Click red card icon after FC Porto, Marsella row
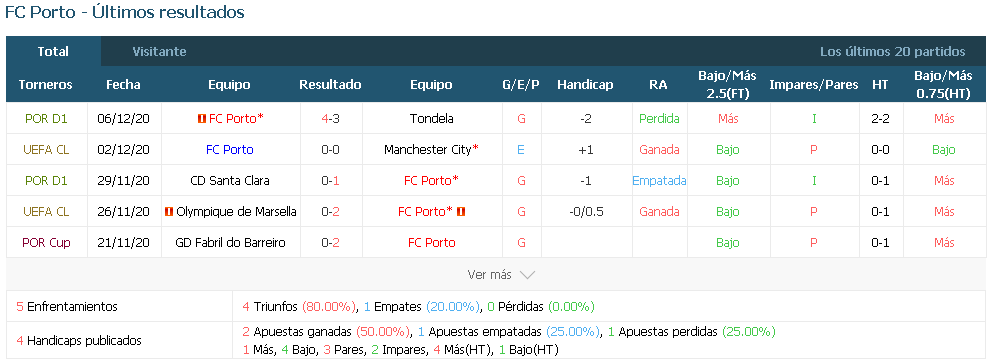This screenshot has height=364, width=994. click(461, 212)
